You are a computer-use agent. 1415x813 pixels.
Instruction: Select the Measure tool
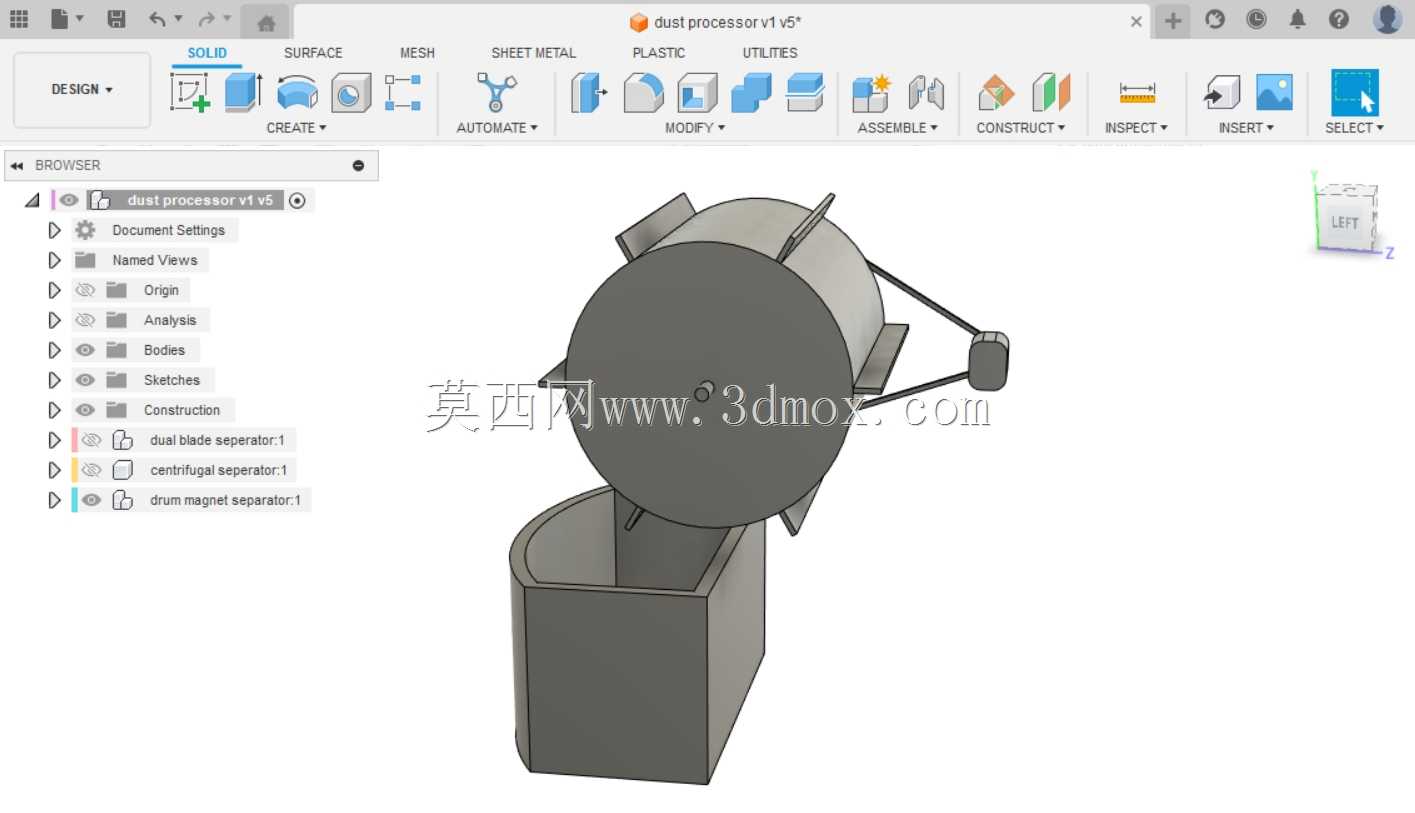click(1137, 93)
